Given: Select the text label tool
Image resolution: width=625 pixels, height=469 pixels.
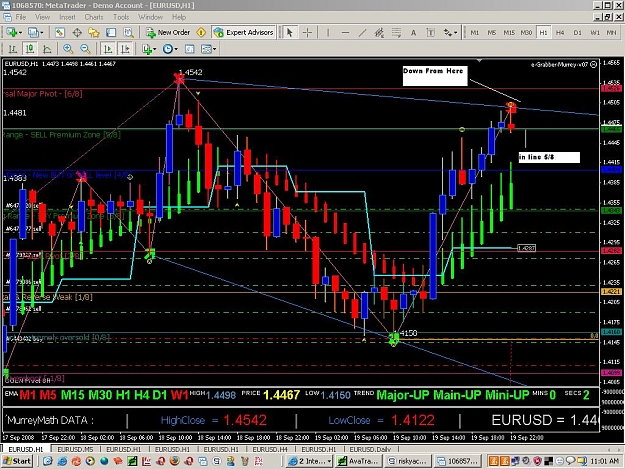Looking at the screenshot, I should pos(430,32).
